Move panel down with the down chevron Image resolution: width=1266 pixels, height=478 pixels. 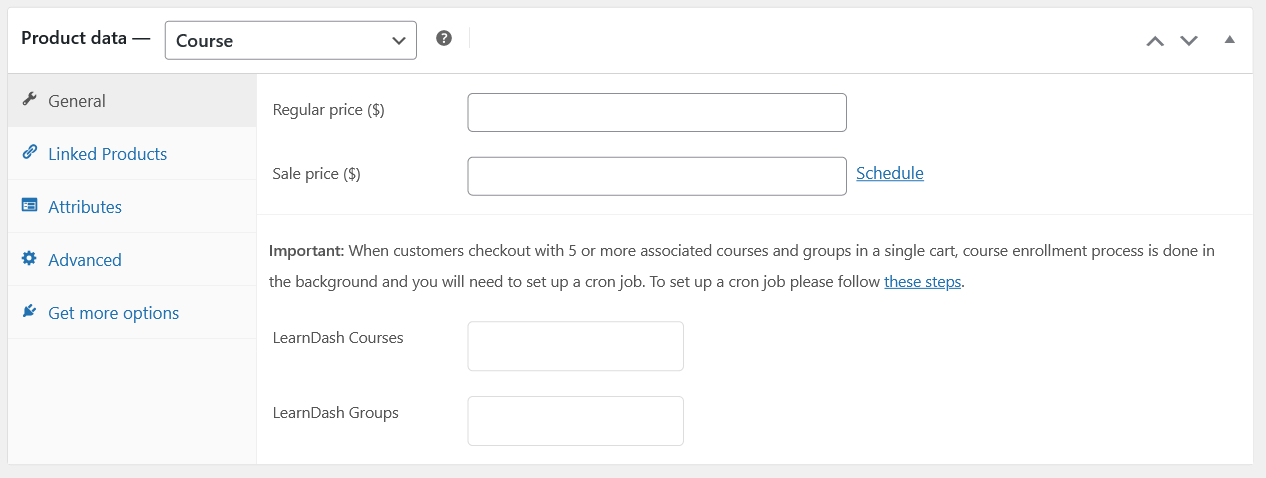(x=1189, y=41)
